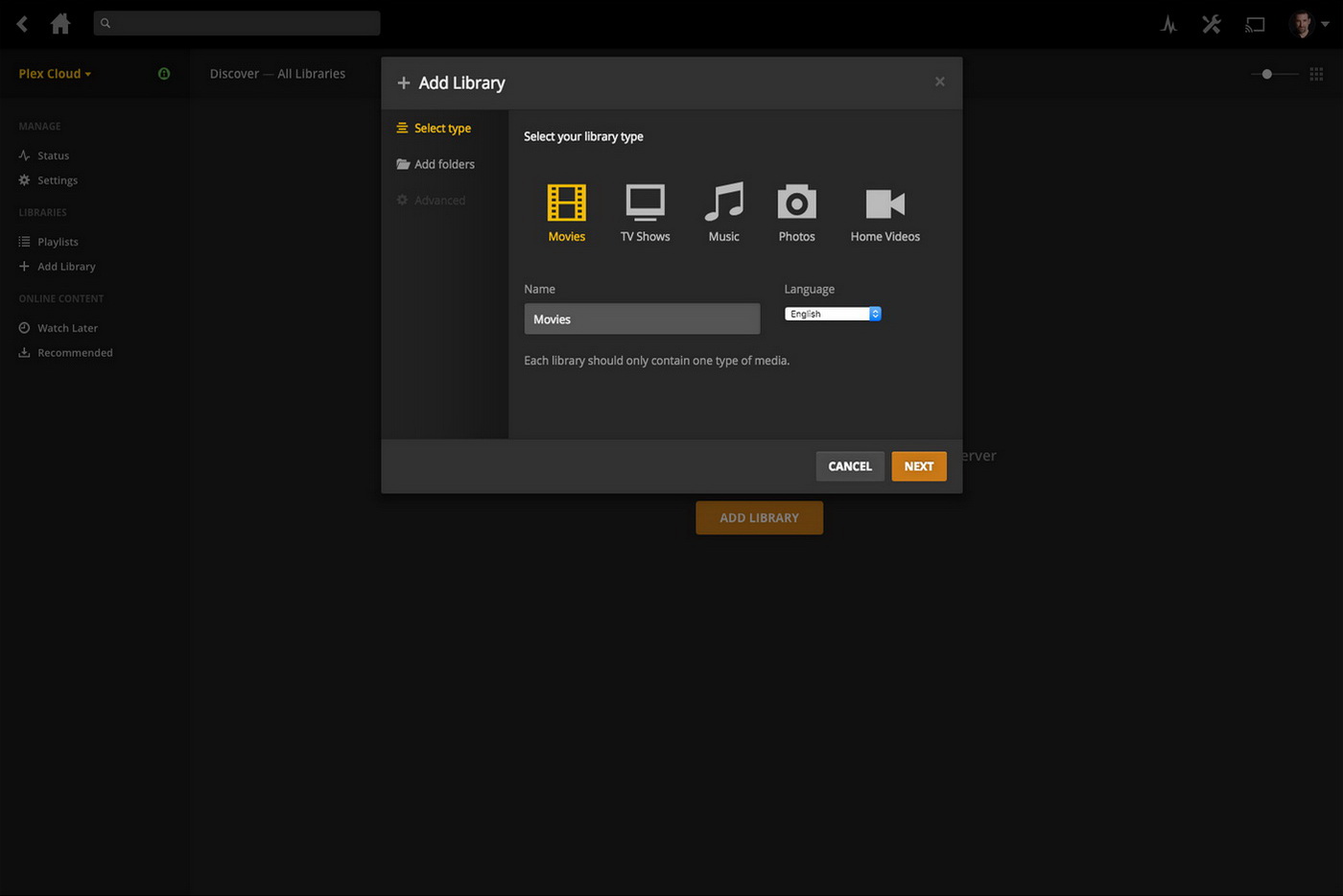The image size is (1343, 896).
Task: Click the Discover breadcrumb link
Action: coord(234,74)
